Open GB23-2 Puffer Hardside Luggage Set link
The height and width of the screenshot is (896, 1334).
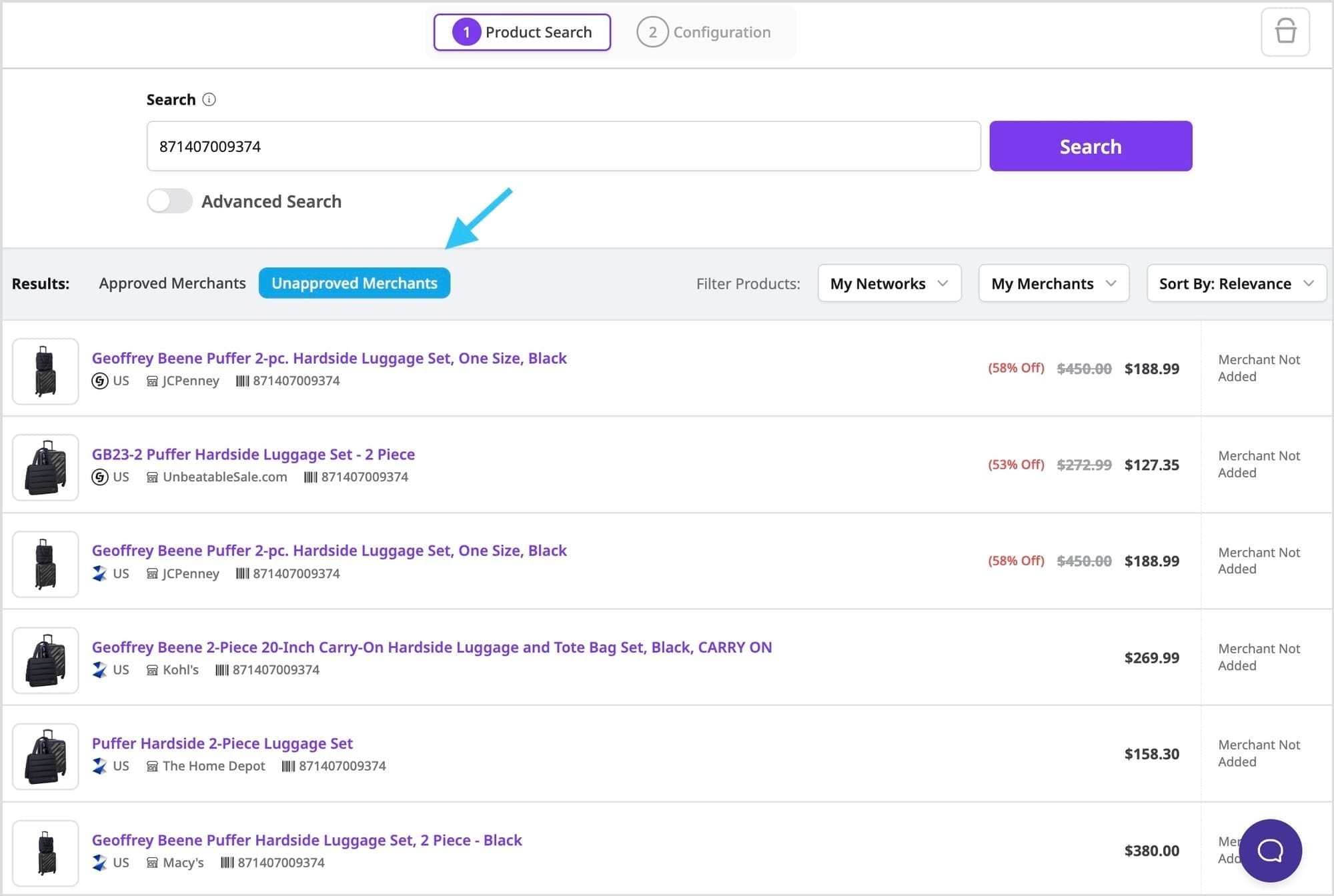click(253, 454)
